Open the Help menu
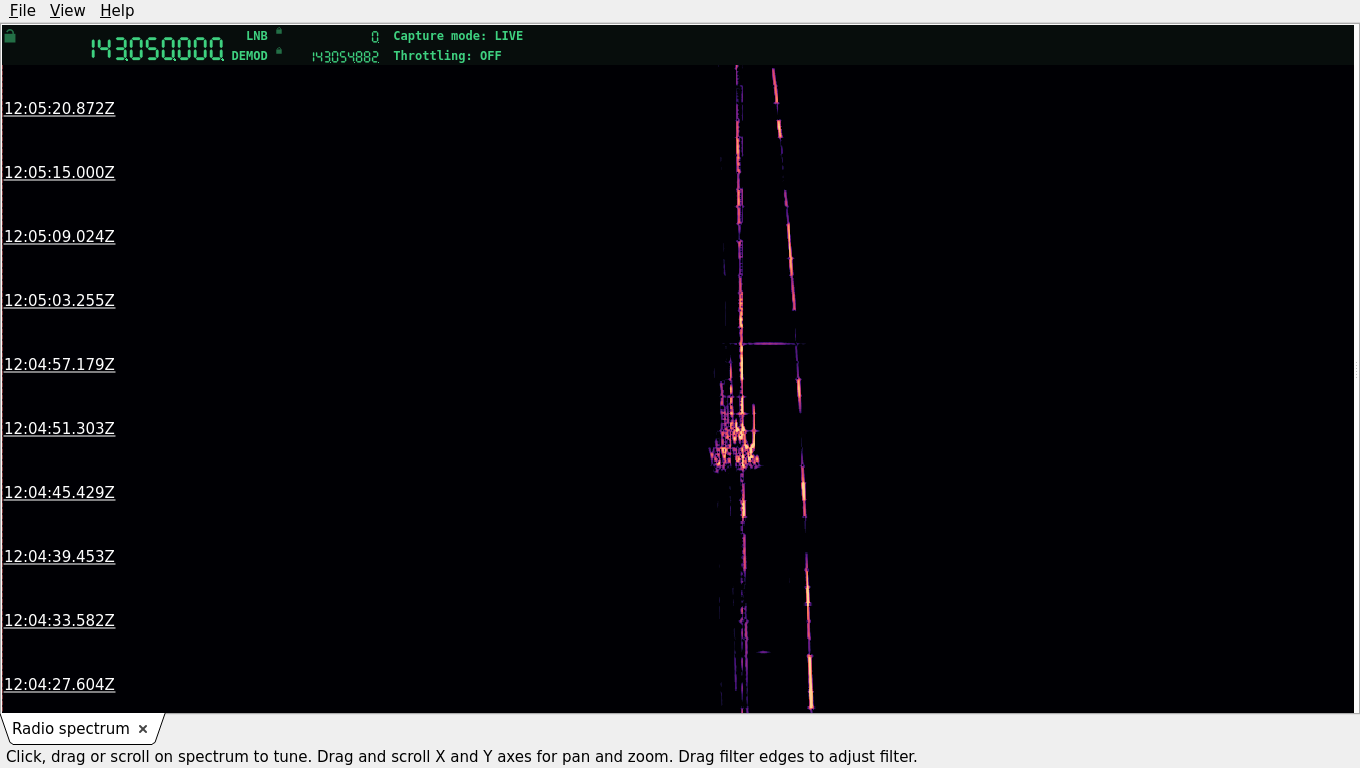Viewport: 1360px width, 768px height. click(x=117, y=10)
